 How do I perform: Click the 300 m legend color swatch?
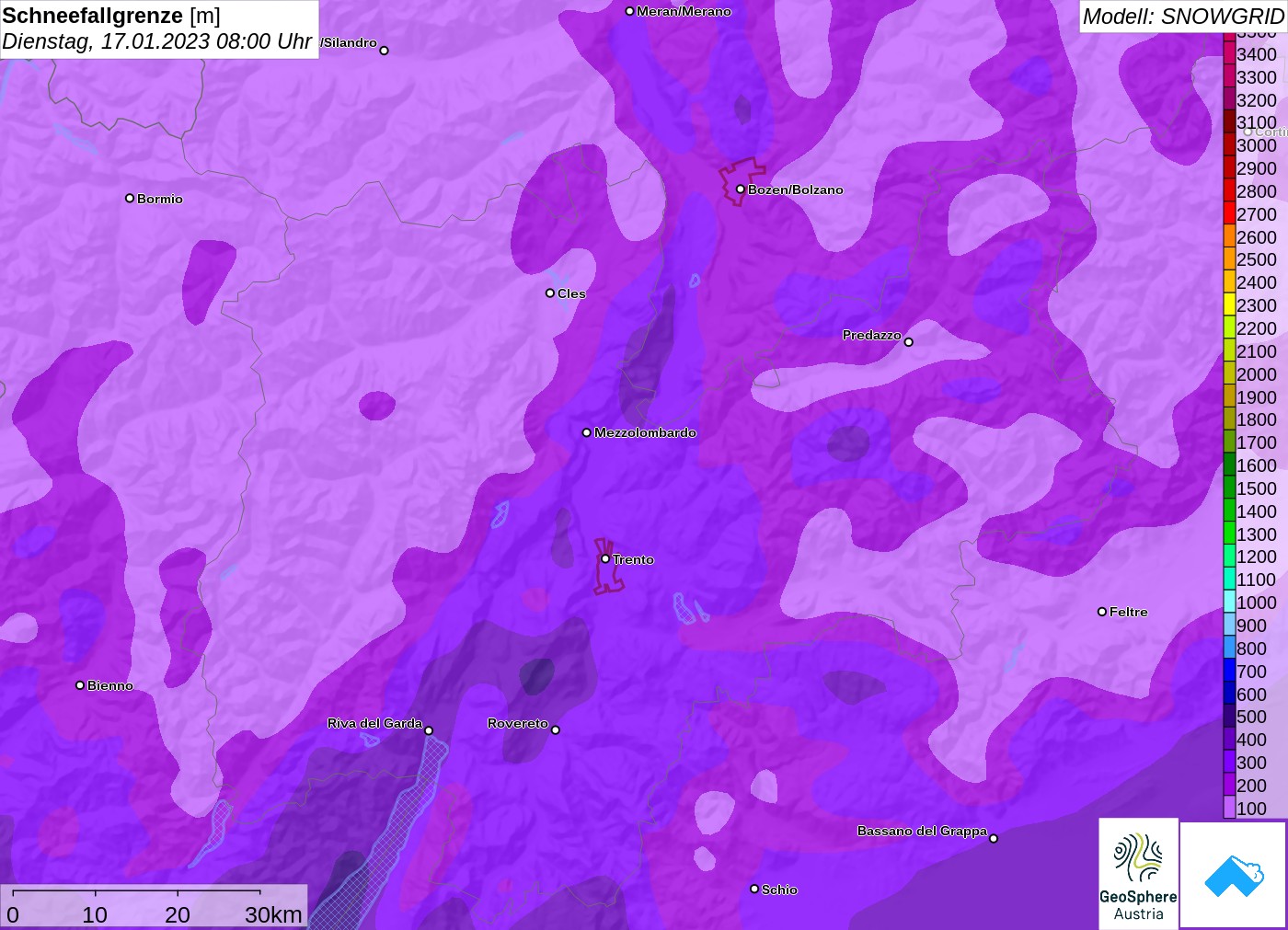point(1229,762)
